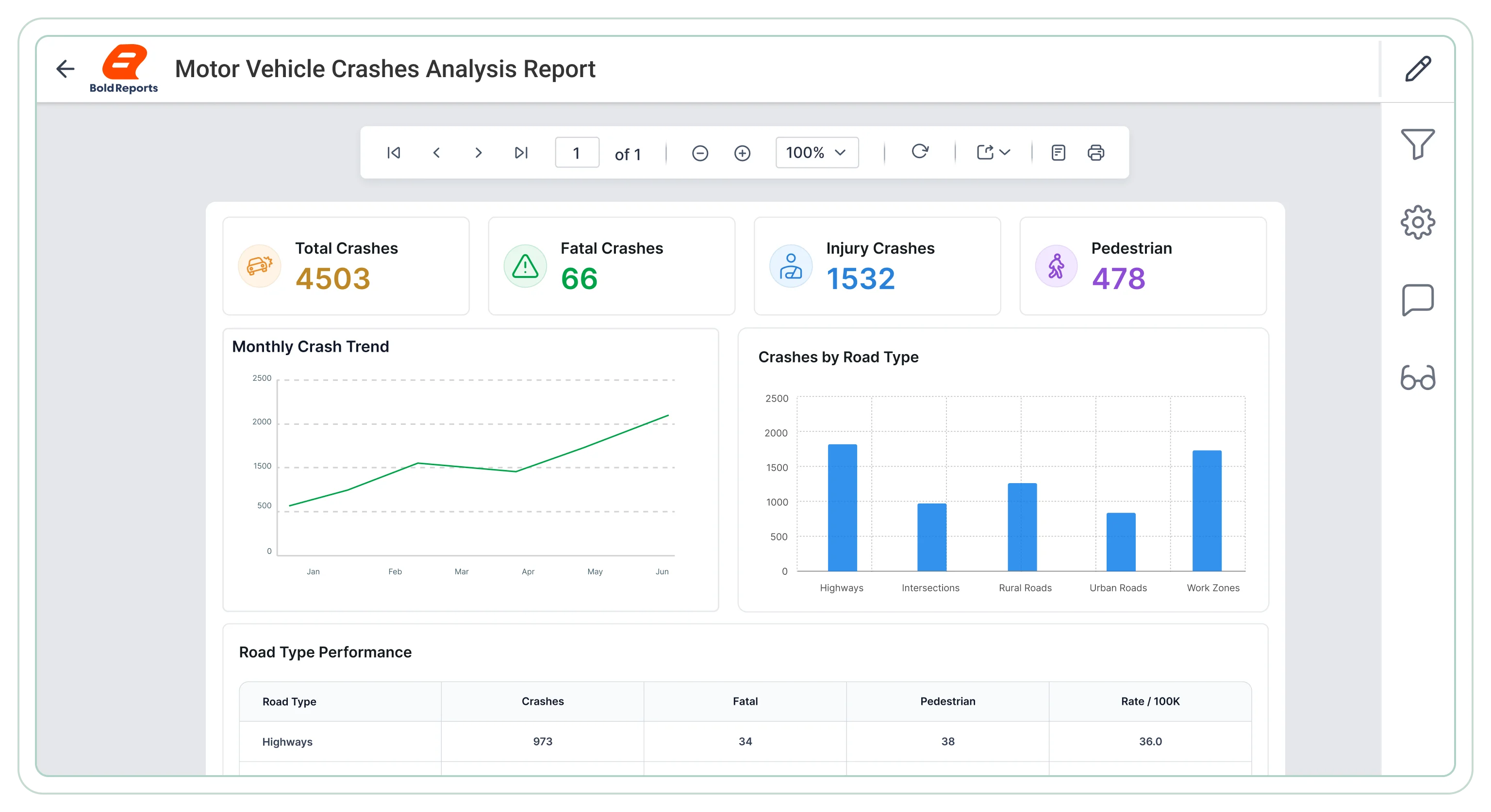Open the 100% zoom dropdown
Screen dimensions: 1491x812
817,153
